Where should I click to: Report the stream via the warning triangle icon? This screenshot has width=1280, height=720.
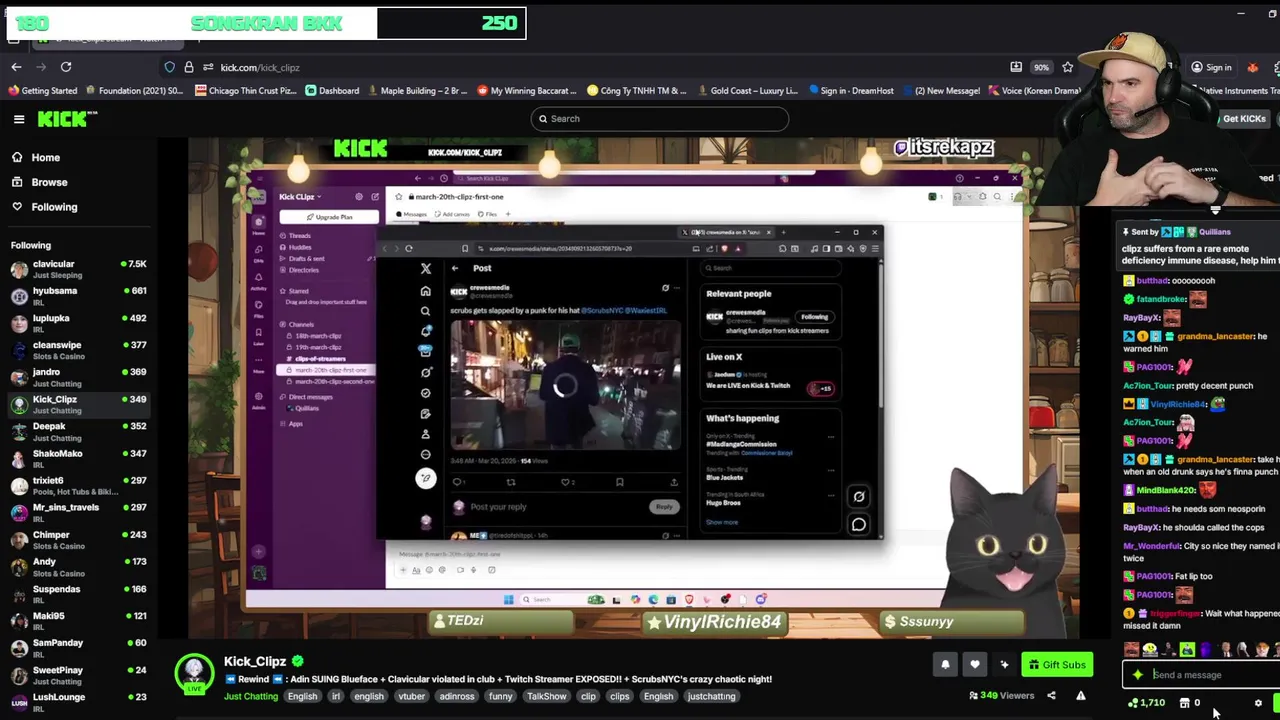click(x=1081, y=696)
